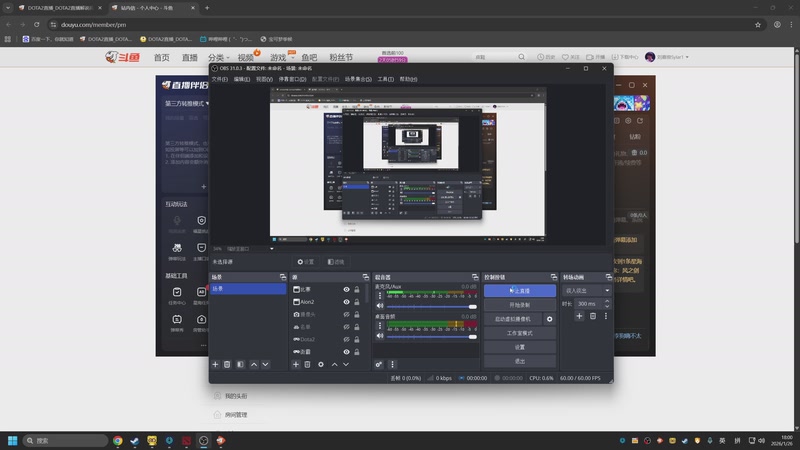Open the Windows Start menu
The image size is (800, 450).
[13, 440]
